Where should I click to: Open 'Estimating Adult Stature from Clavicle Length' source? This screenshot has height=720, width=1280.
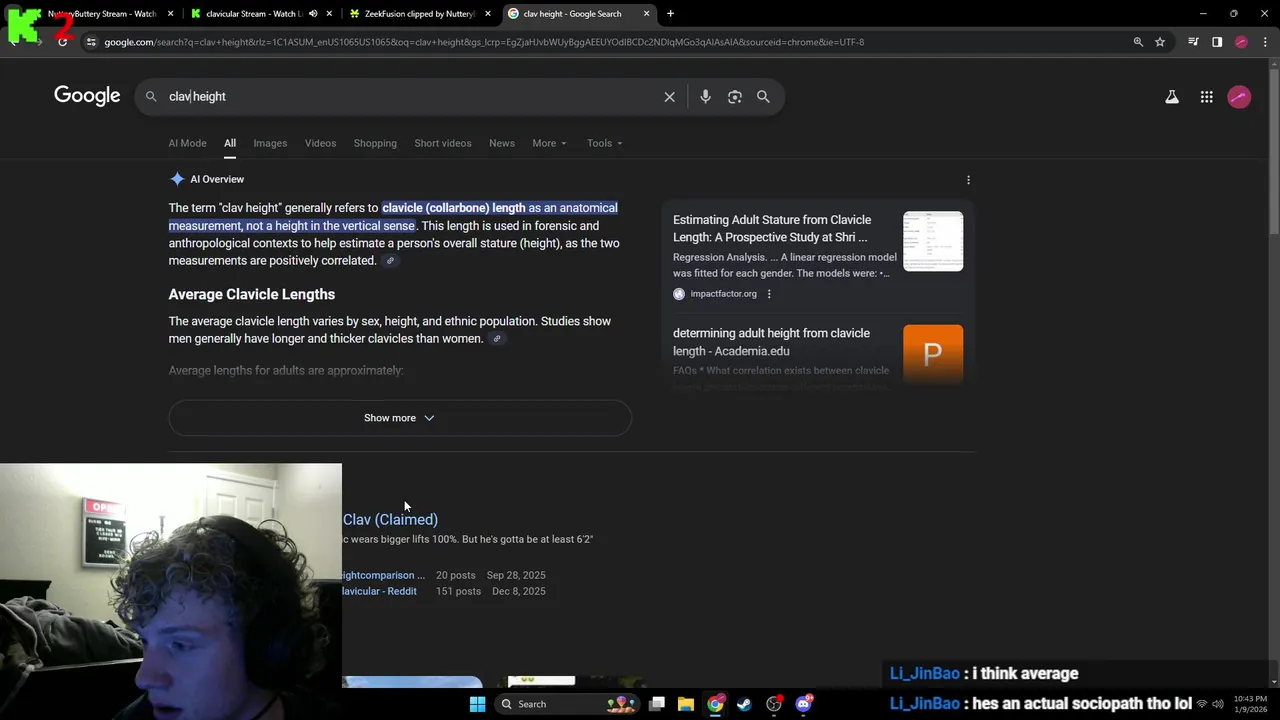point(772,229)
